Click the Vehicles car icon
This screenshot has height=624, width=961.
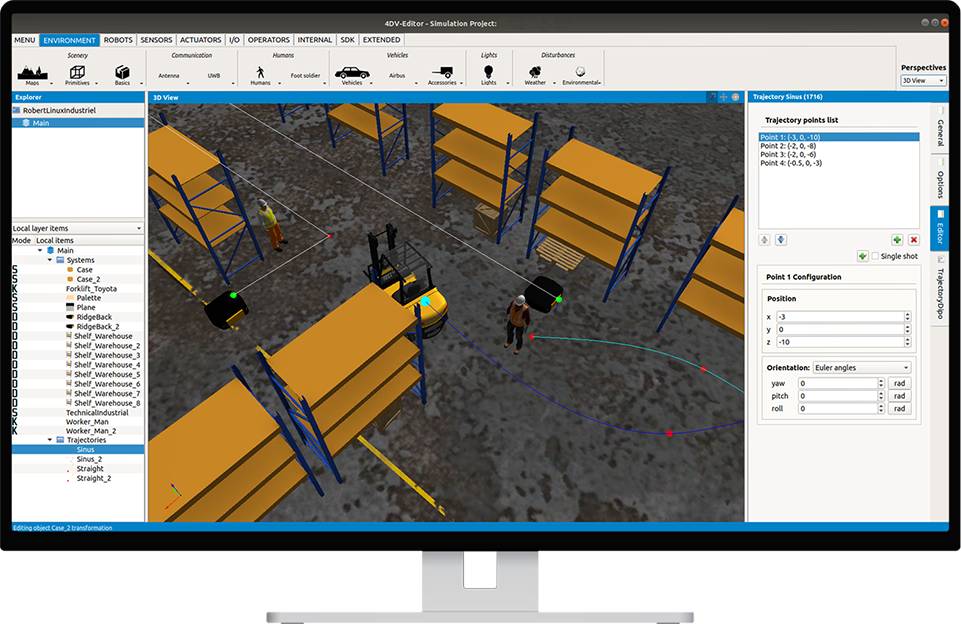(351, 72)
